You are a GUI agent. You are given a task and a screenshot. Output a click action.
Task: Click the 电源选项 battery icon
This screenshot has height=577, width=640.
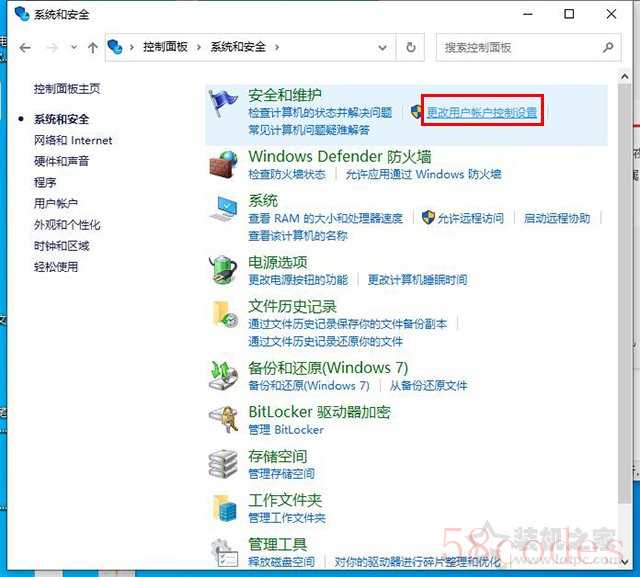click(223, 270)
